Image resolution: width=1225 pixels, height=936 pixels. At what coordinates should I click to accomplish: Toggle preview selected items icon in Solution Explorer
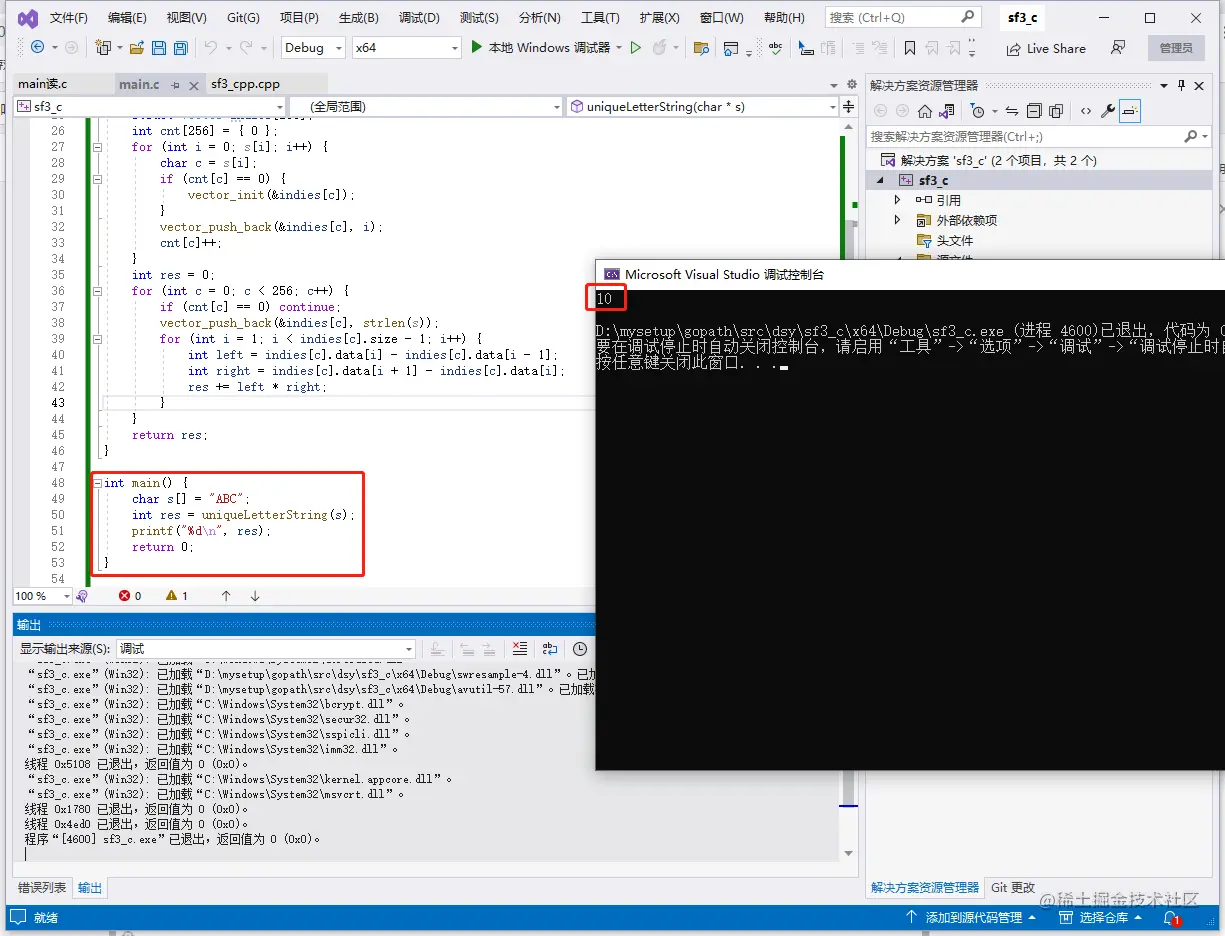(x=1130, y=111)
